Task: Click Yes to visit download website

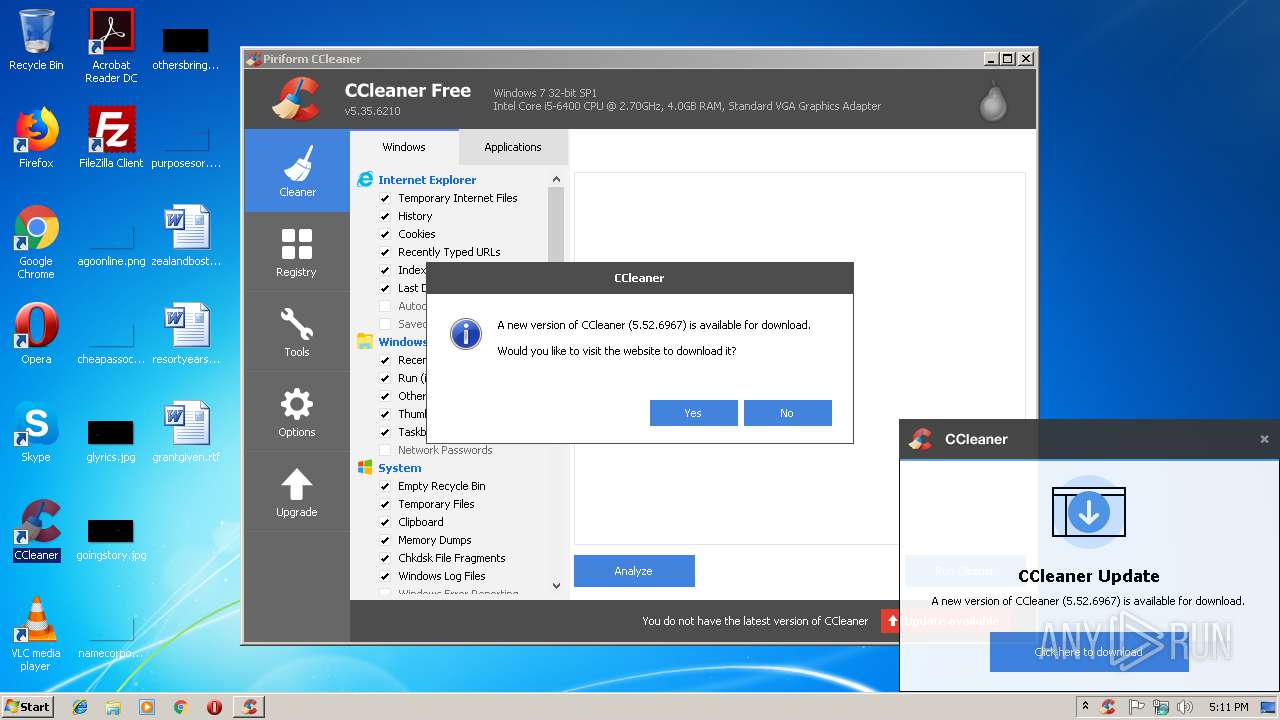Action: click(693, 413)
